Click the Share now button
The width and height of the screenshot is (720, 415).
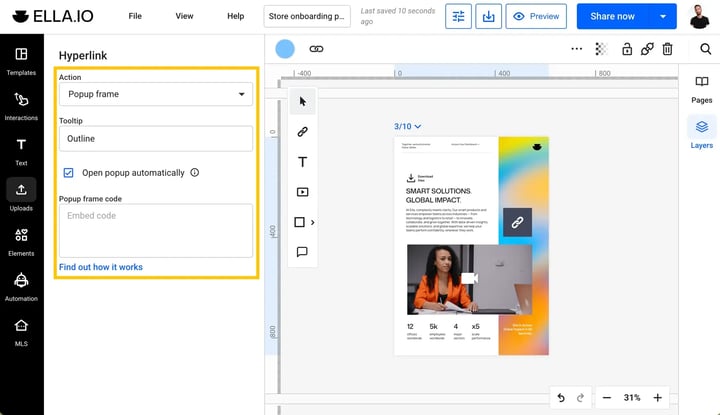[613, 16]
